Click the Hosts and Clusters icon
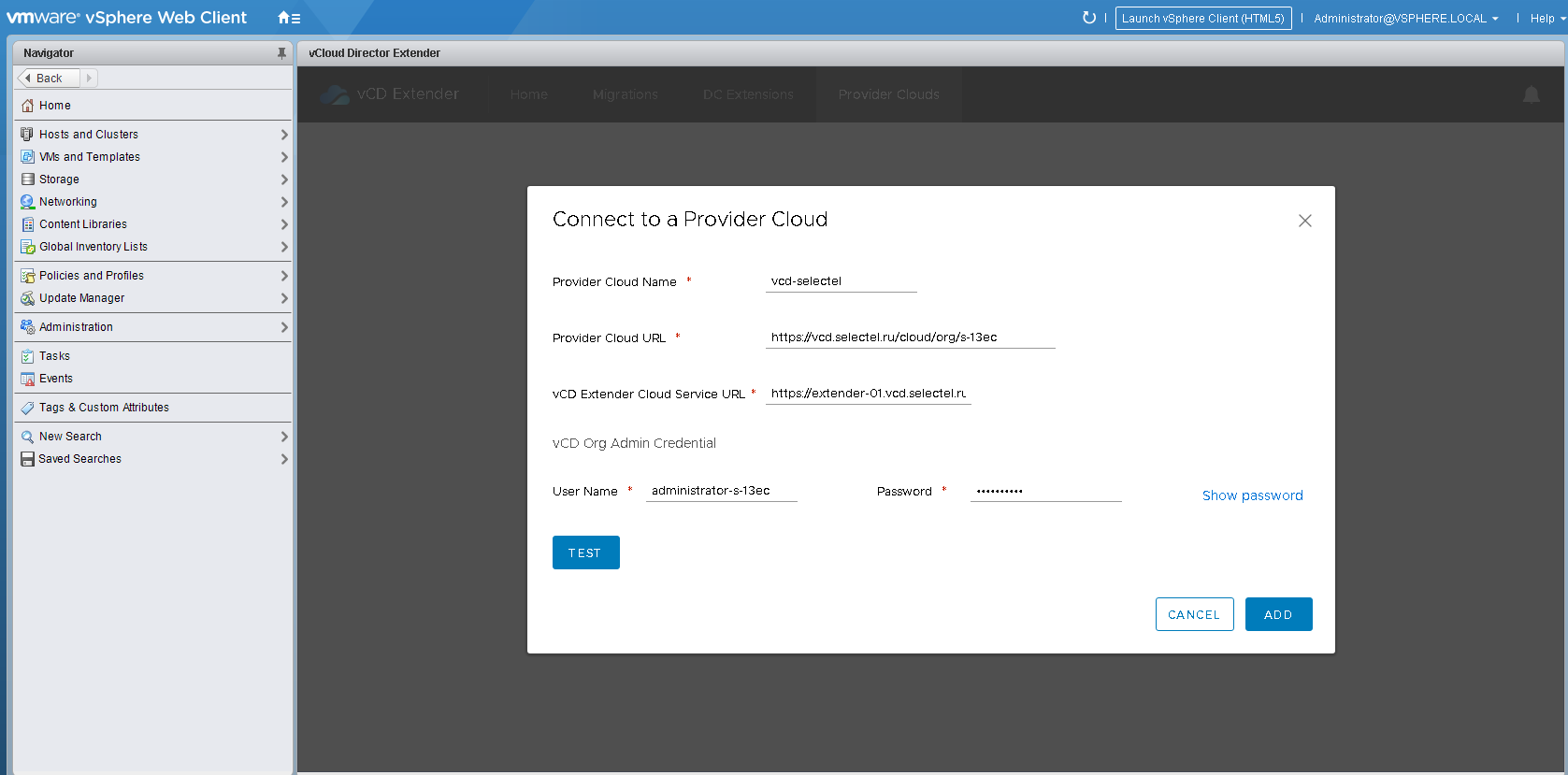Screen dimensions: 1568x775 point(28,135)
